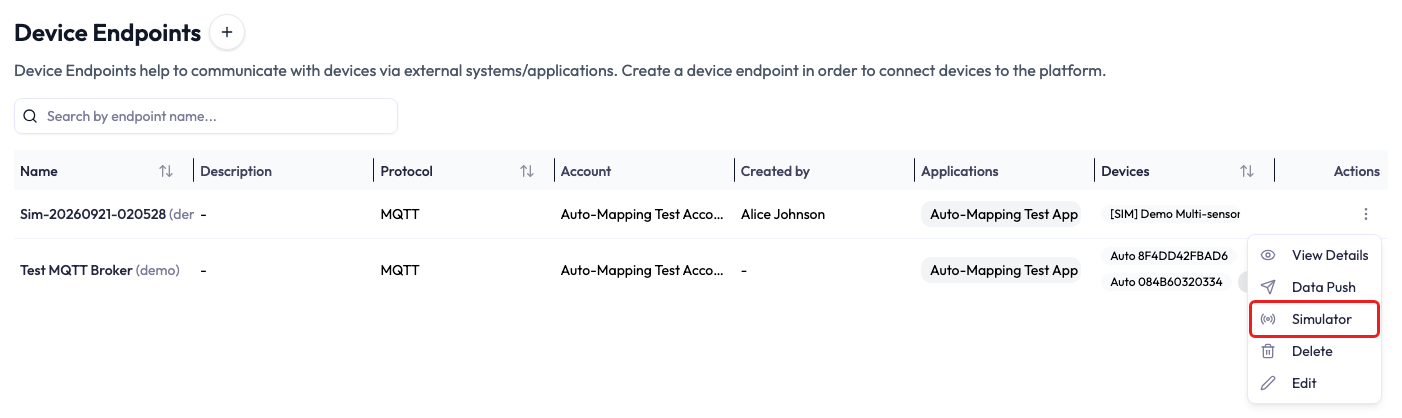Click account cell in Test MQTT Broker row
The width and height of the screenshot is (1402, 418).
click(642, 270)
